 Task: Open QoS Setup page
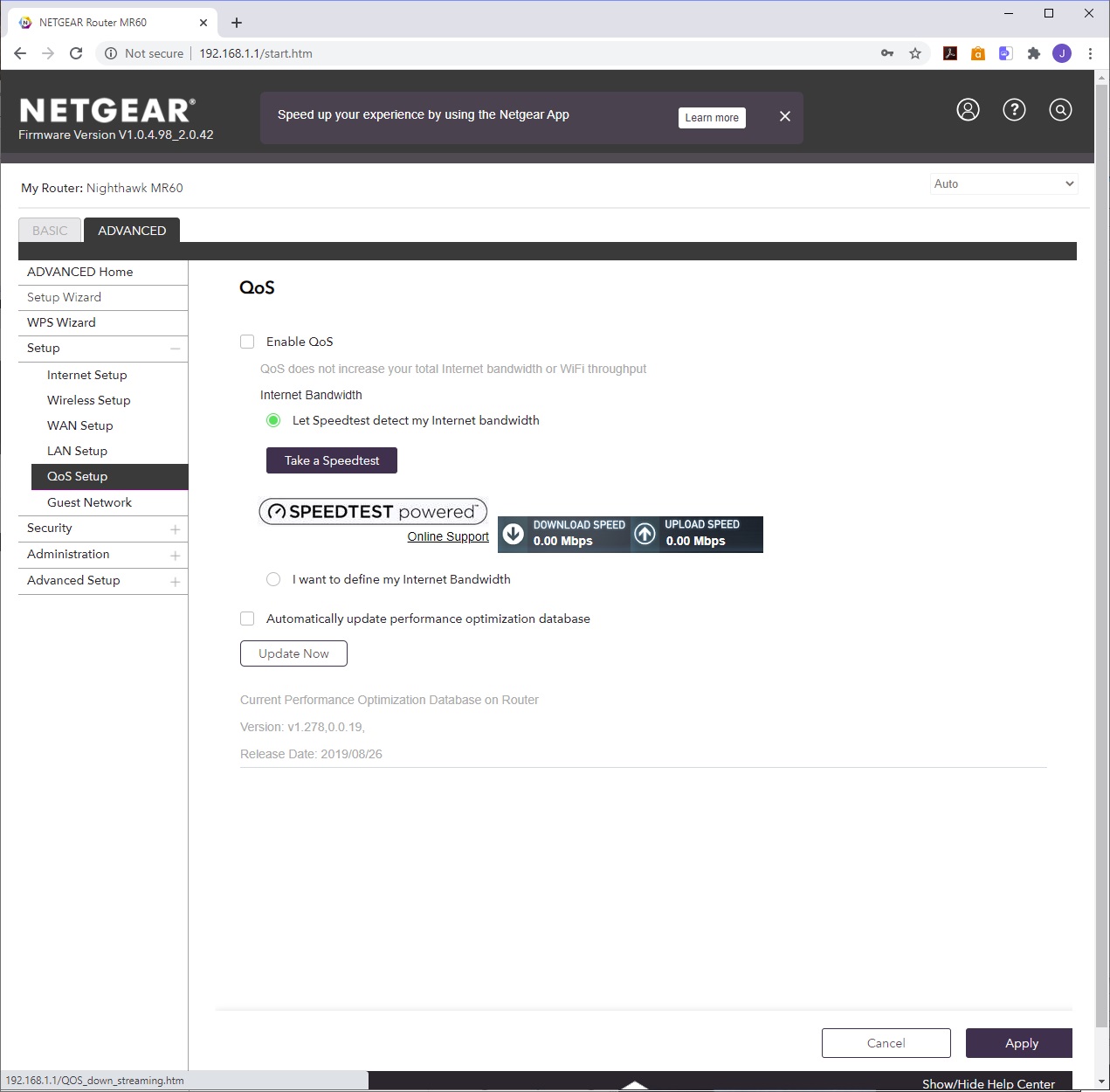(x=110, y=476)
